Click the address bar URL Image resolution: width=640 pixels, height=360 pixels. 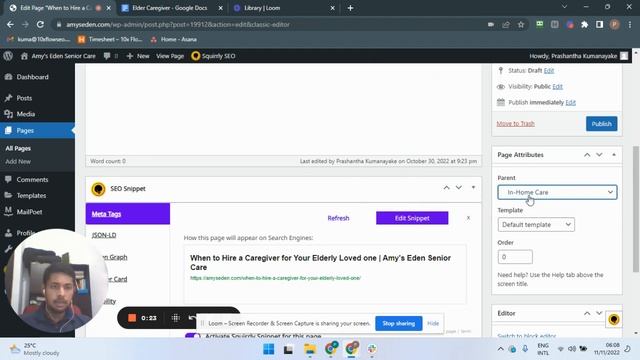click(x=178, y=24)
